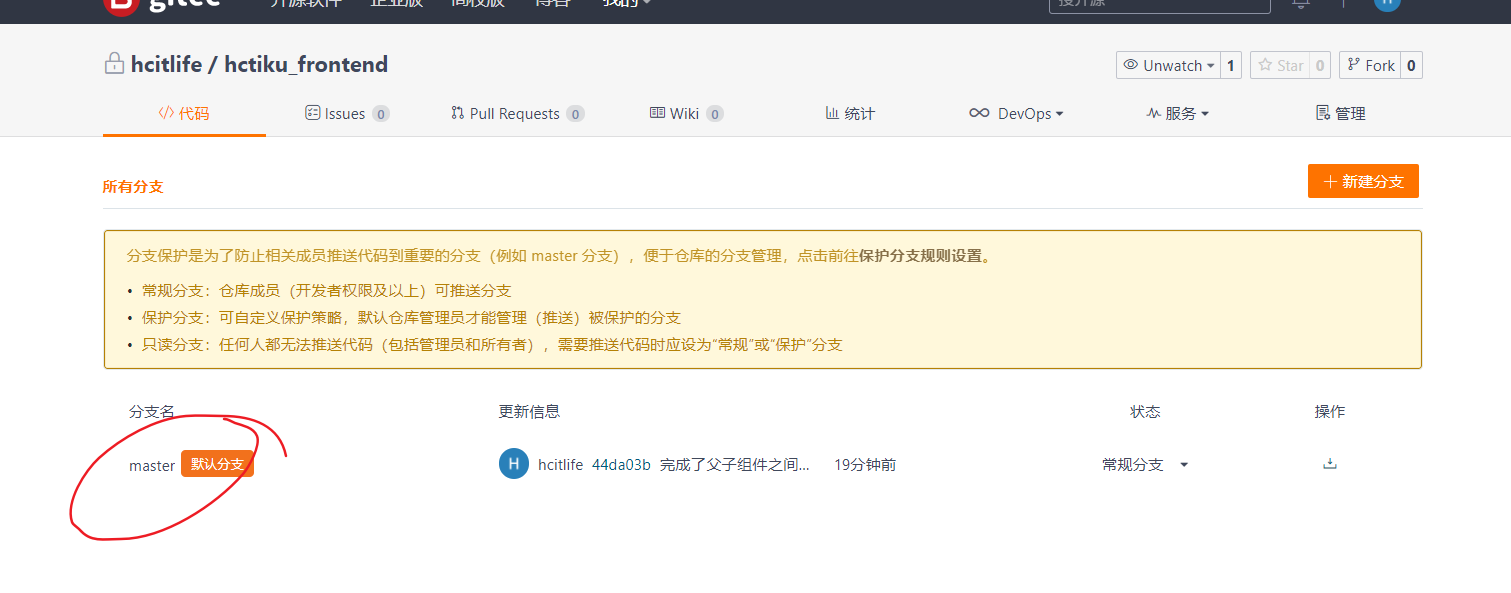Click the 19分钟前 timestamp
The image size is (1511, 593).
tap(865, 464)
